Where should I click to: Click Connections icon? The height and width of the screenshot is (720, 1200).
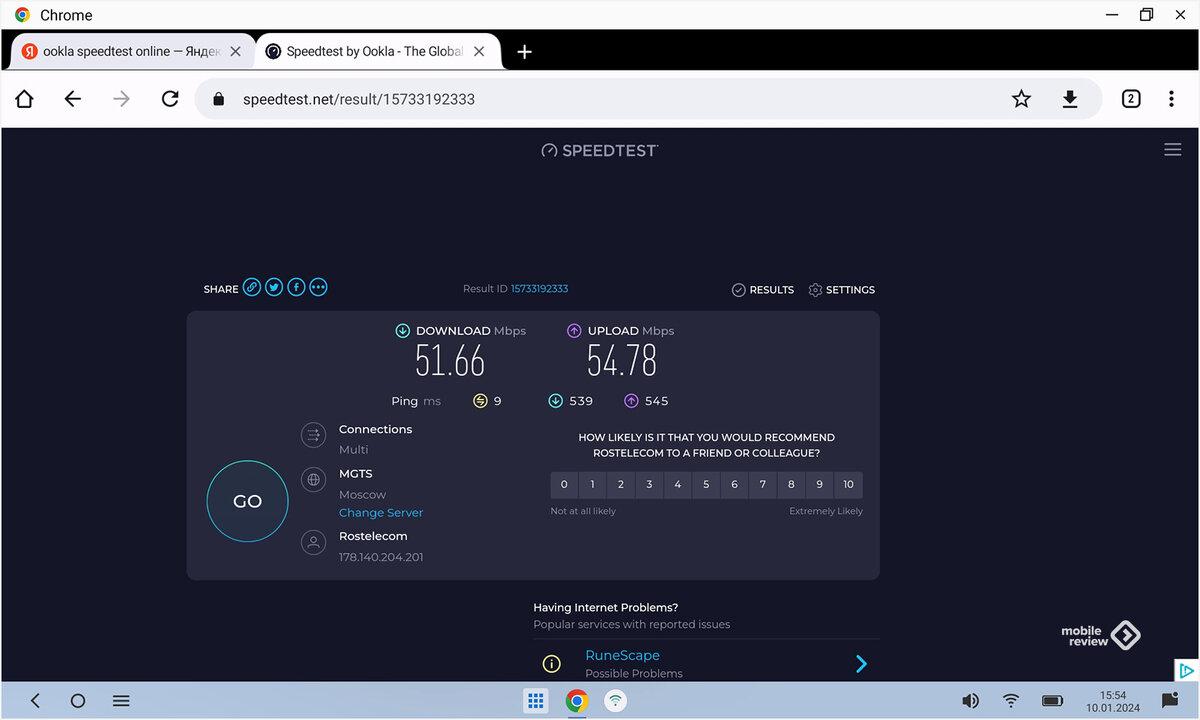(313, 435)
